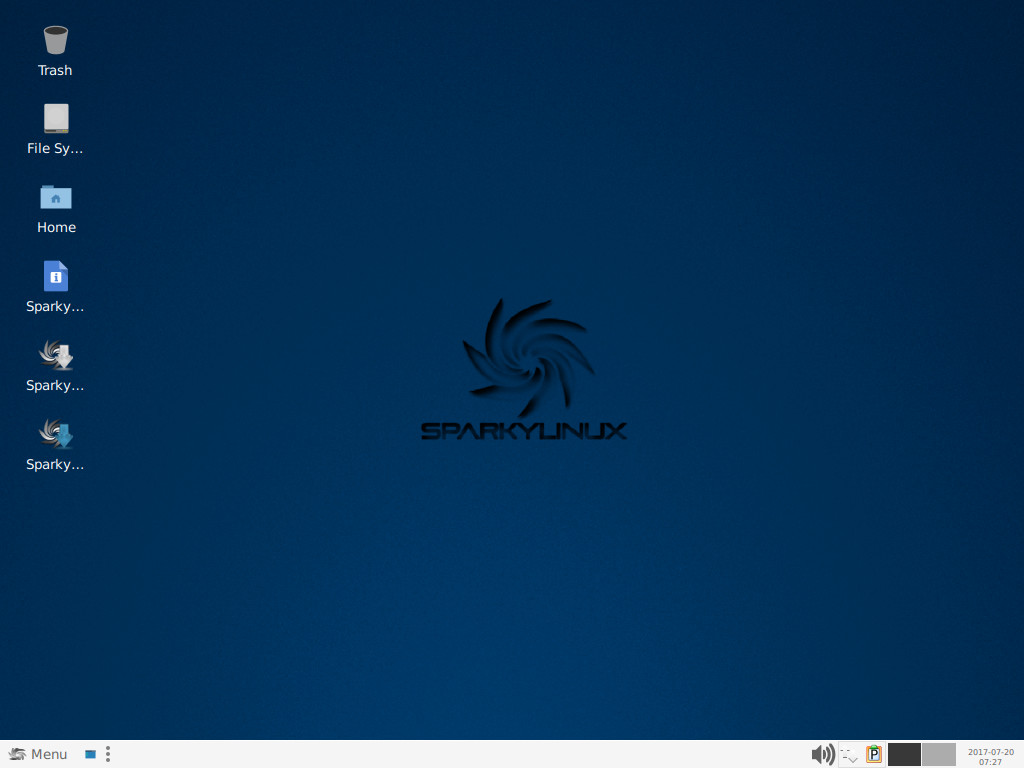Select Sparky installer icon with white arrow

[56, 355]
